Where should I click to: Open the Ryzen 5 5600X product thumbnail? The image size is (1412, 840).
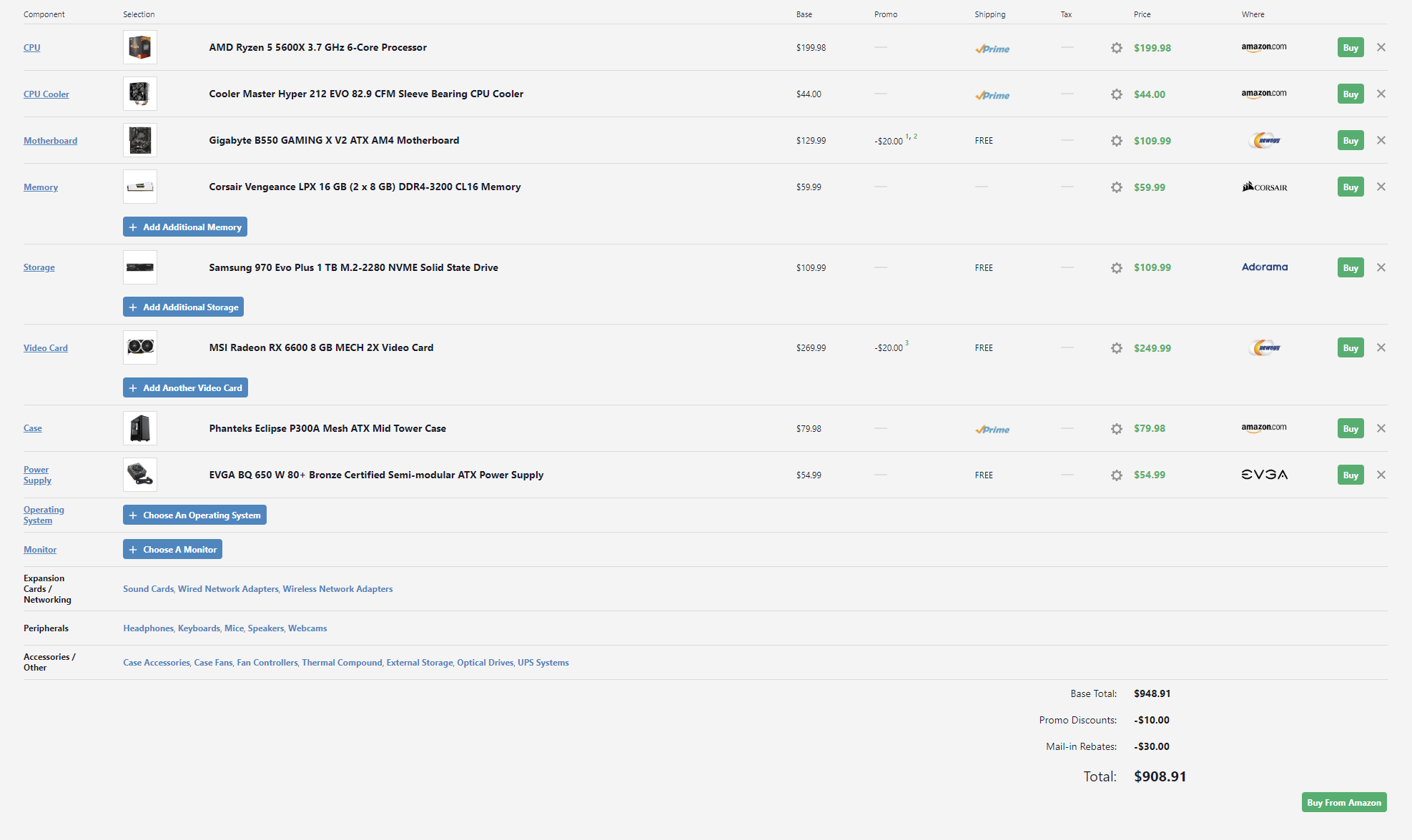(x=140, y=47)
